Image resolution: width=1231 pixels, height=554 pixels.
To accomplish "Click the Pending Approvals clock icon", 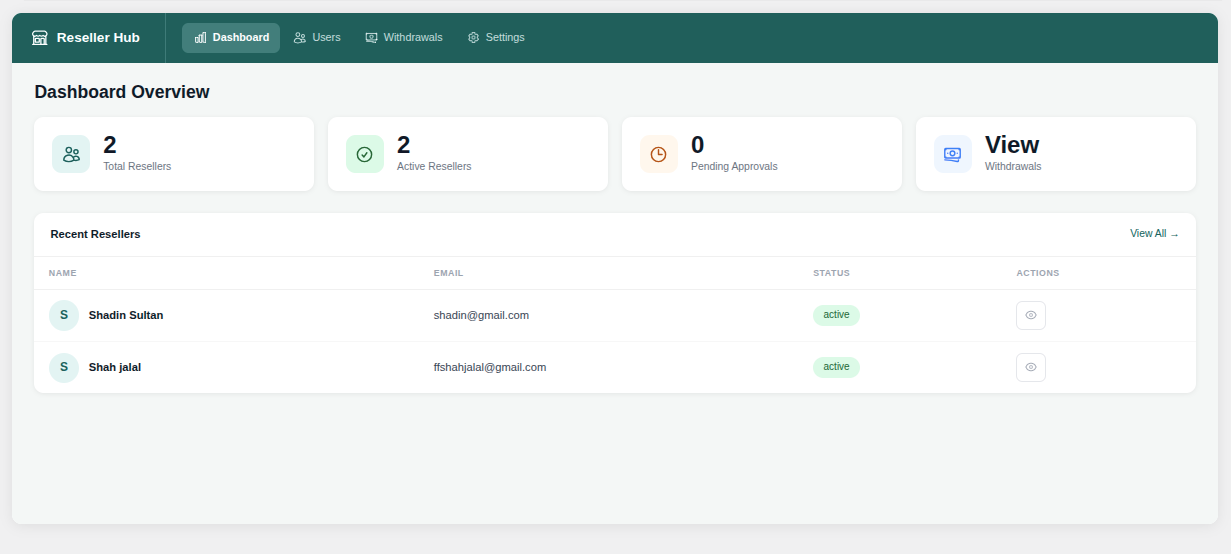I will click(659, 154).
